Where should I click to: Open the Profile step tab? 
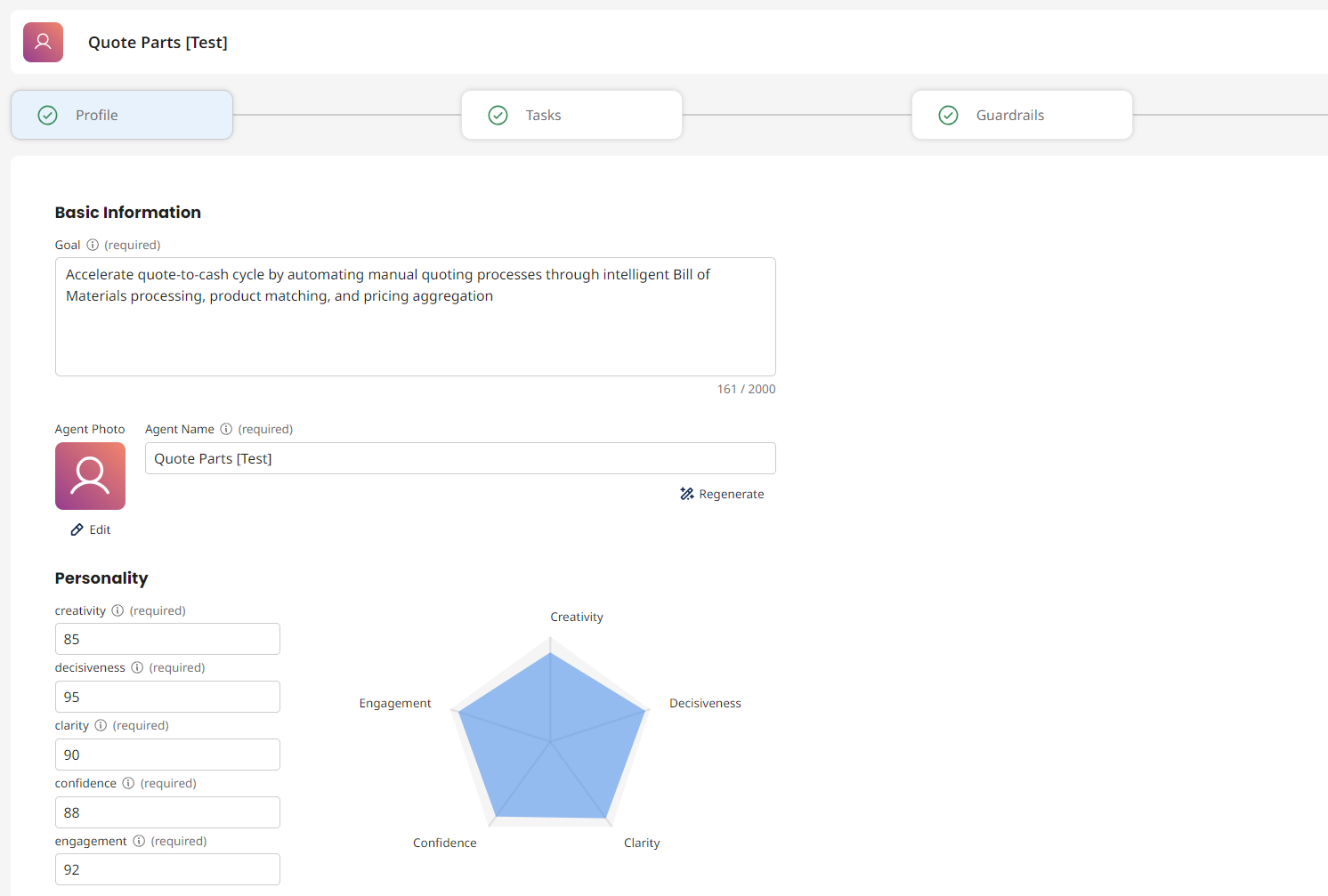[x=122, y=115]
